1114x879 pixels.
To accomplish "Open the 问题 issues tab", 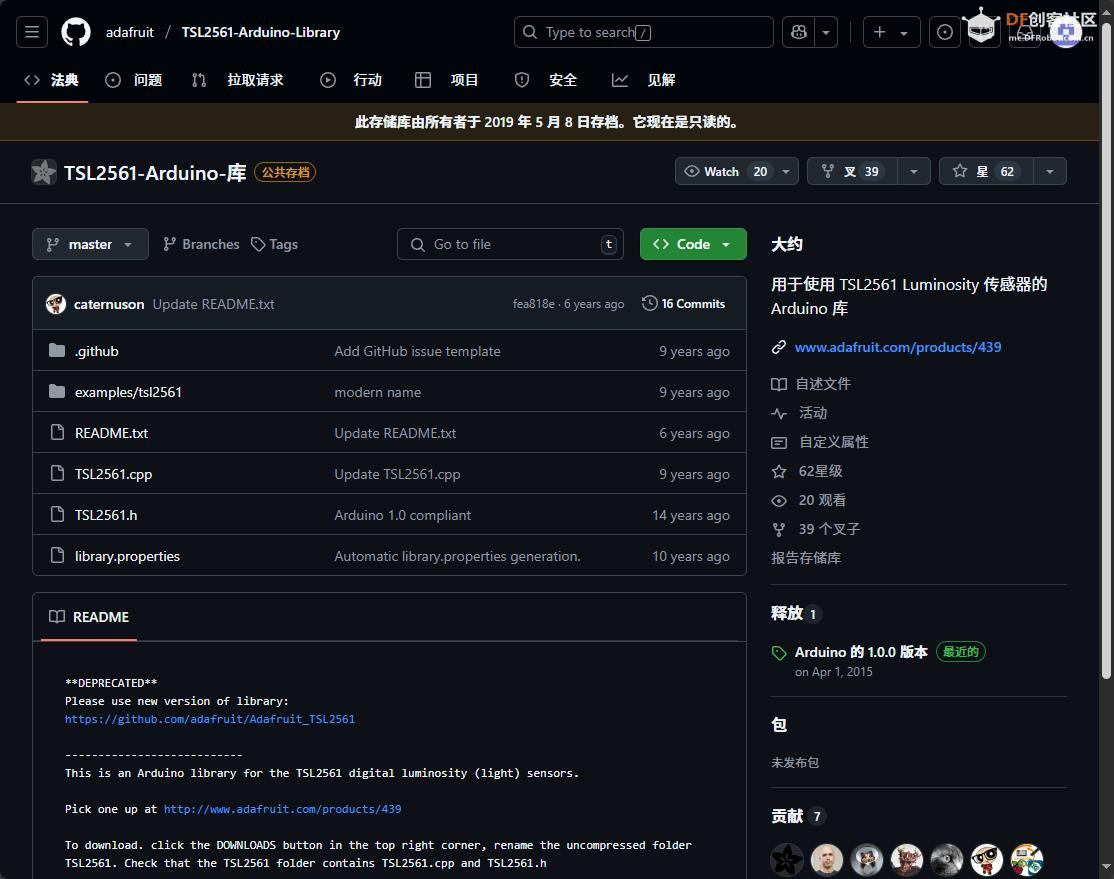I will click(134, 80).
